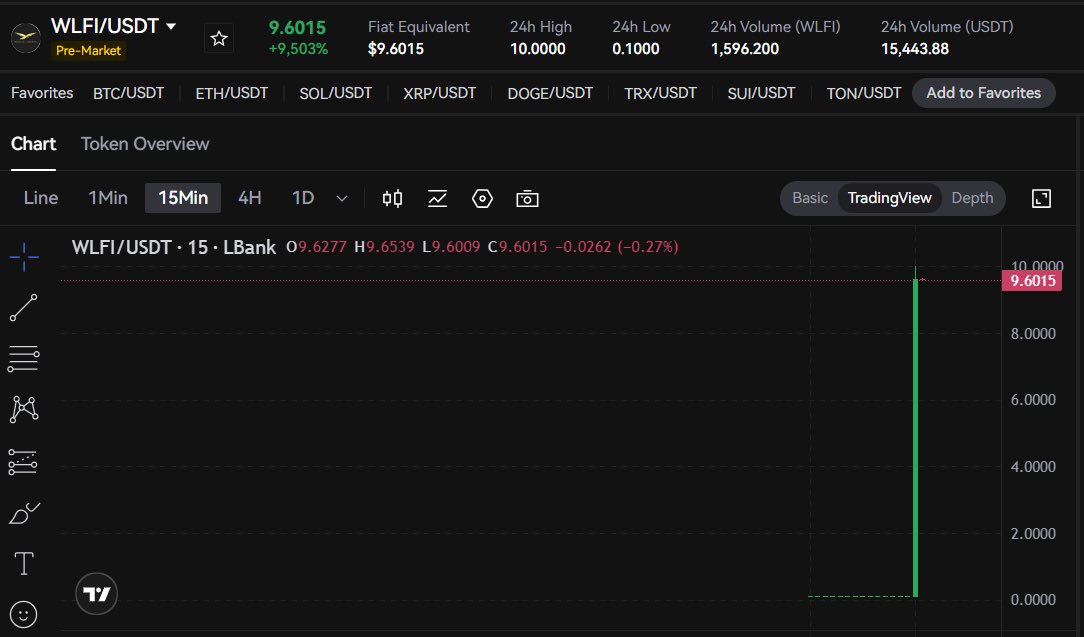The image size is (1084, 637).
Task: Select the trend line drawing tool
Action: [24, 308]
